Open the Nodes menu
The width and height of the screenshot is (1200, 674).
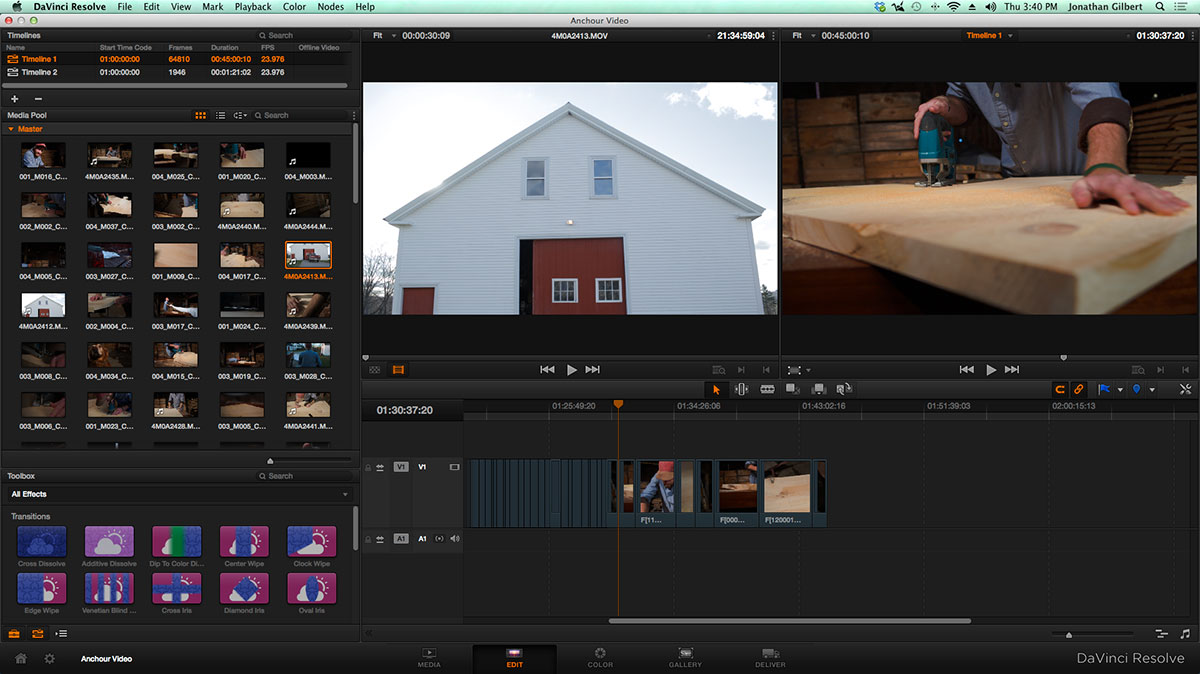(331, 7)
